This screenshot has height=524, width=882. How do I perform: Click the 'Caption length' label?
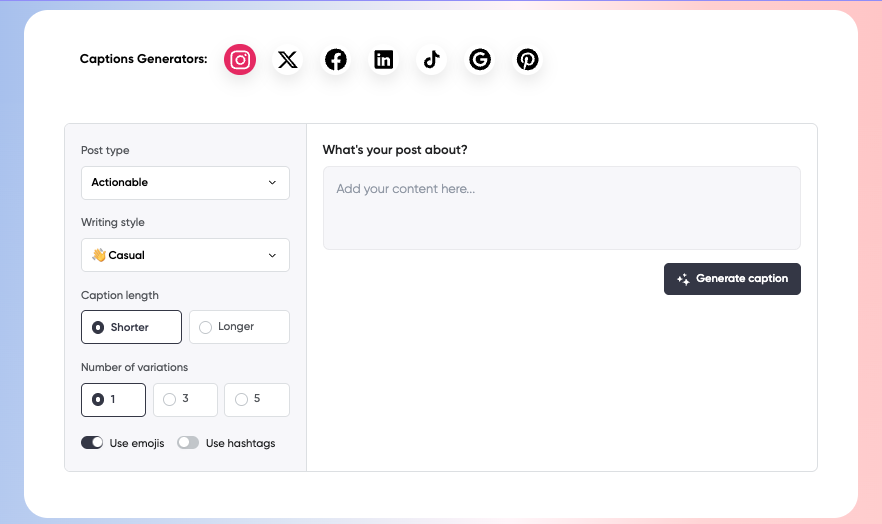[120, 295]
